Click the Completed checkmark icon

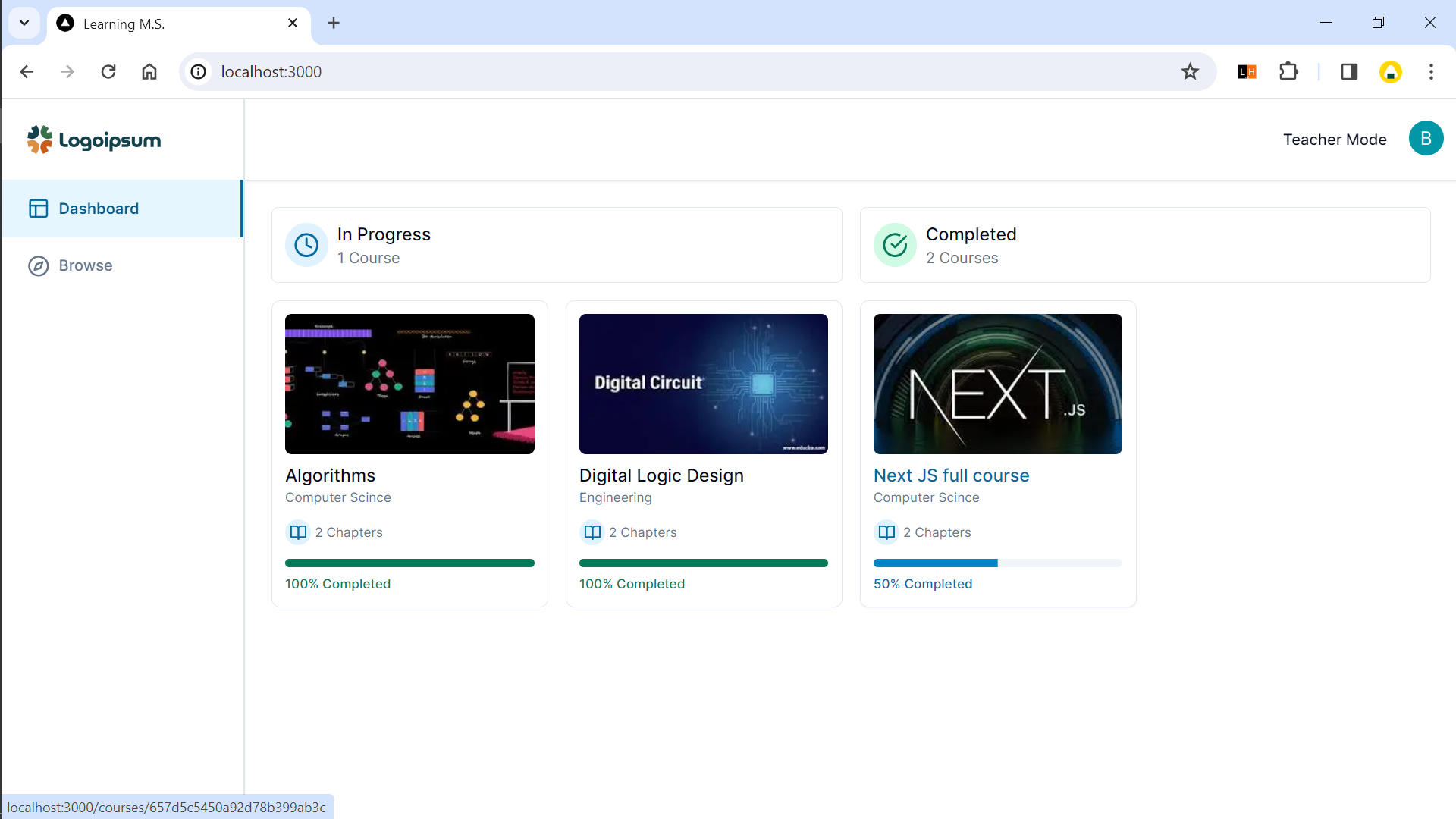(895, 245)
